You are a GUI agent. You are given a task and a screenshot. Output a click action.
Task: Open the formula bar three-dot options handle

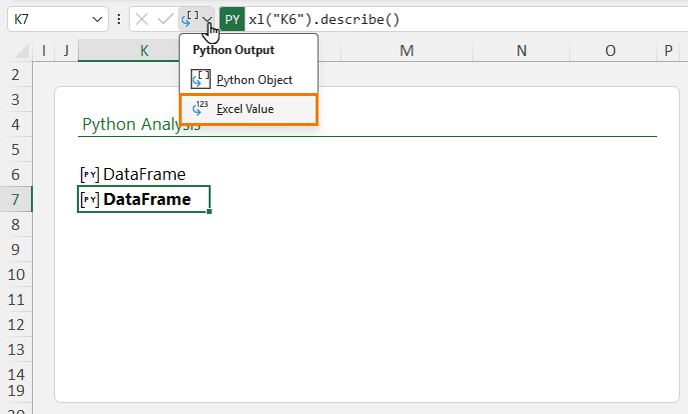pyautogui.click(x=119, y=19)
